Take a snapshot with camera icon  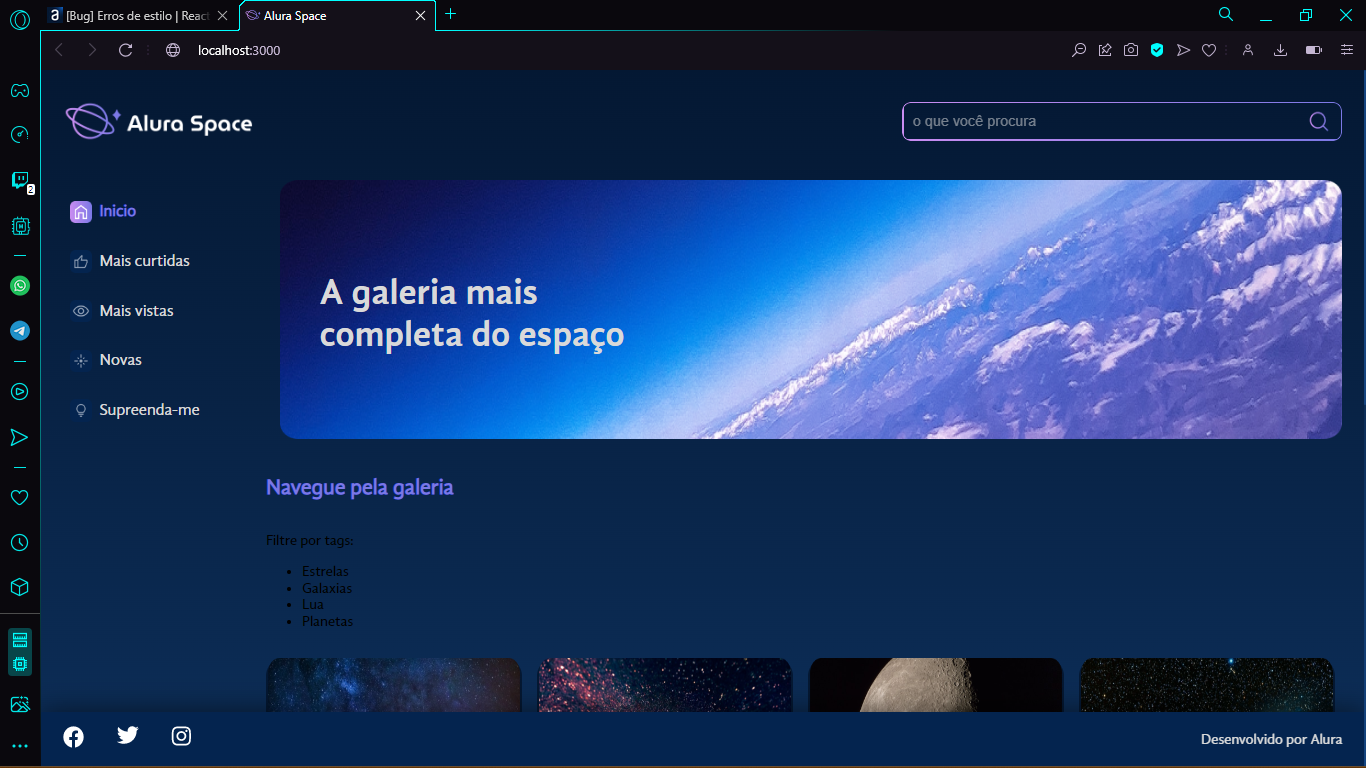pos(1131,50)
